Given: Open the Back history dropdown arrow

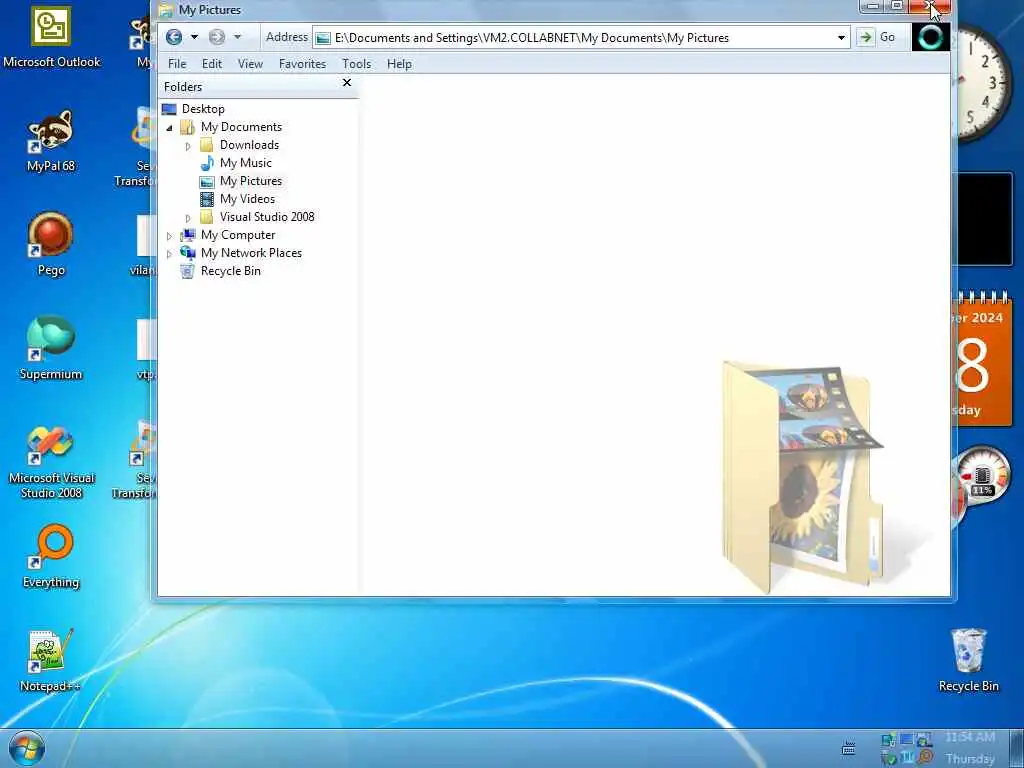Looking at the screenshot, I should (x=194, y=37).
